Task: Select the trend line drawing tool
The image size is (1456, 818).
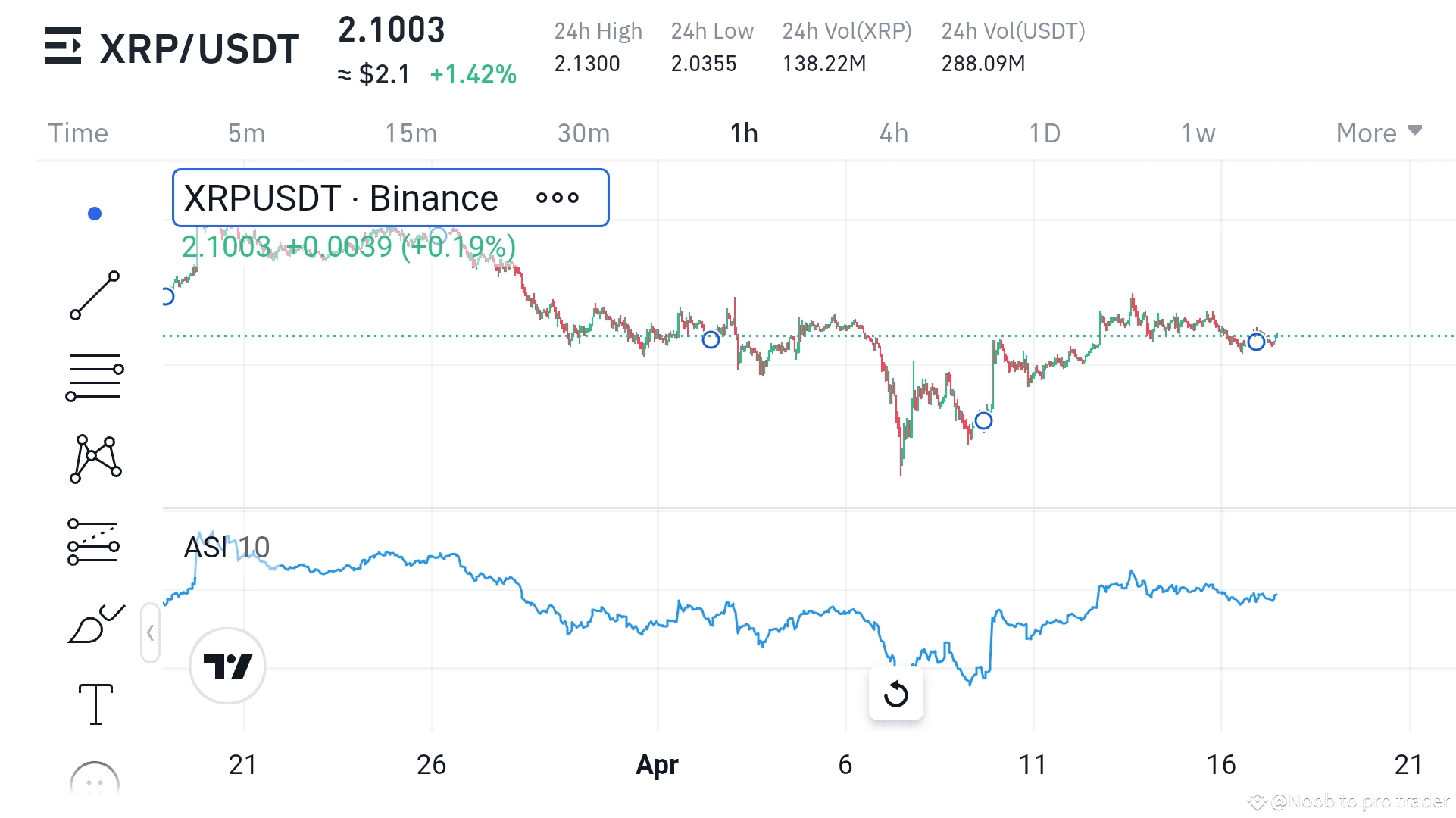Action: tap(95, 295)
